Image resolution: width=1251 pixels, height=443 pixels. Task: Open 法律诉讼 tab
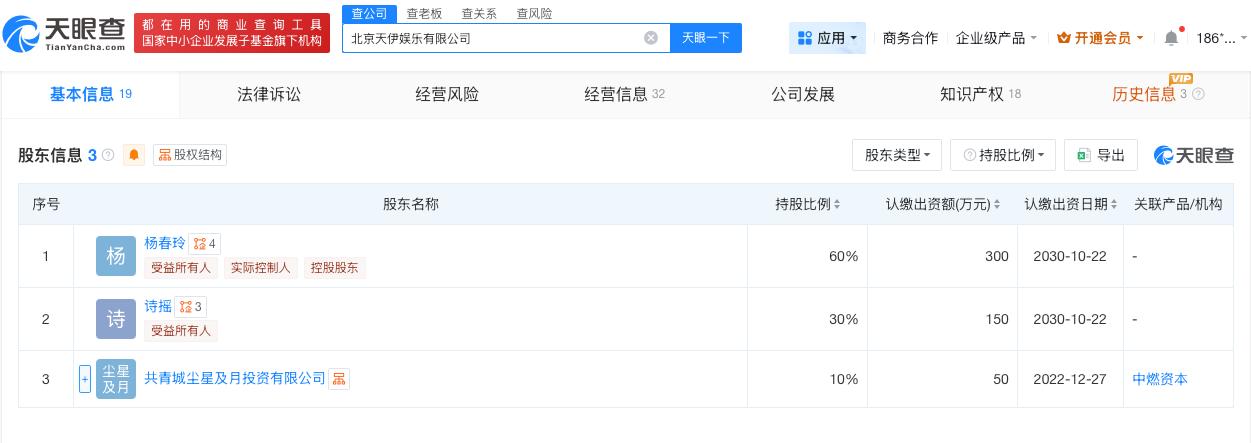click(269, 94)
